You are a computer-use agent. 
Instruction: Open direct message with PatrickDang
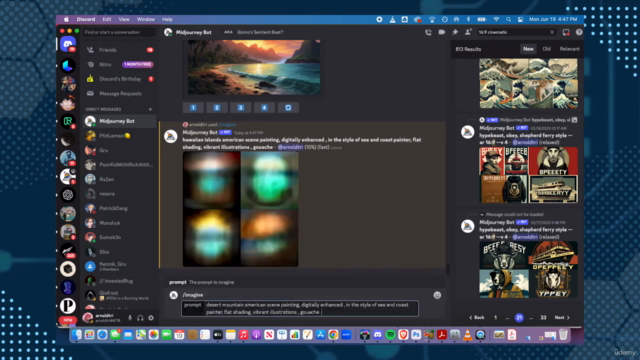[x=119, y=208]
